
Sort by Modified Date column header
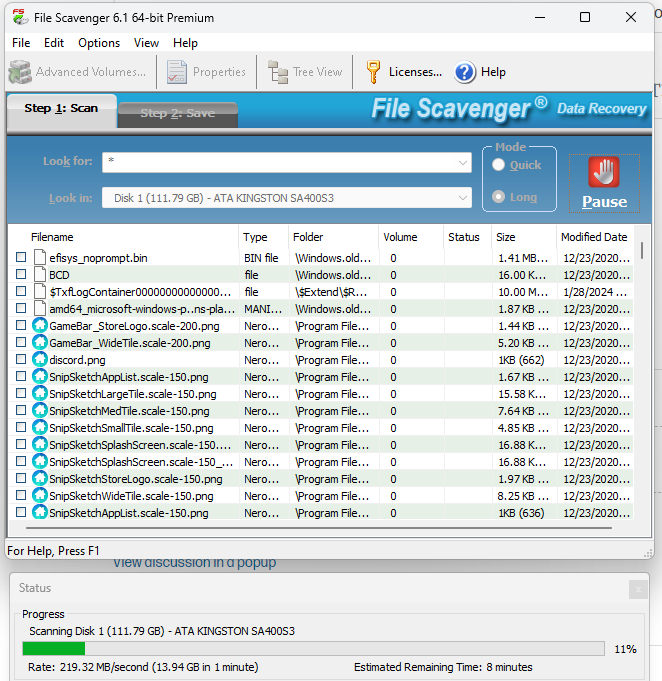pyautogui.click(x=594, y=237)
